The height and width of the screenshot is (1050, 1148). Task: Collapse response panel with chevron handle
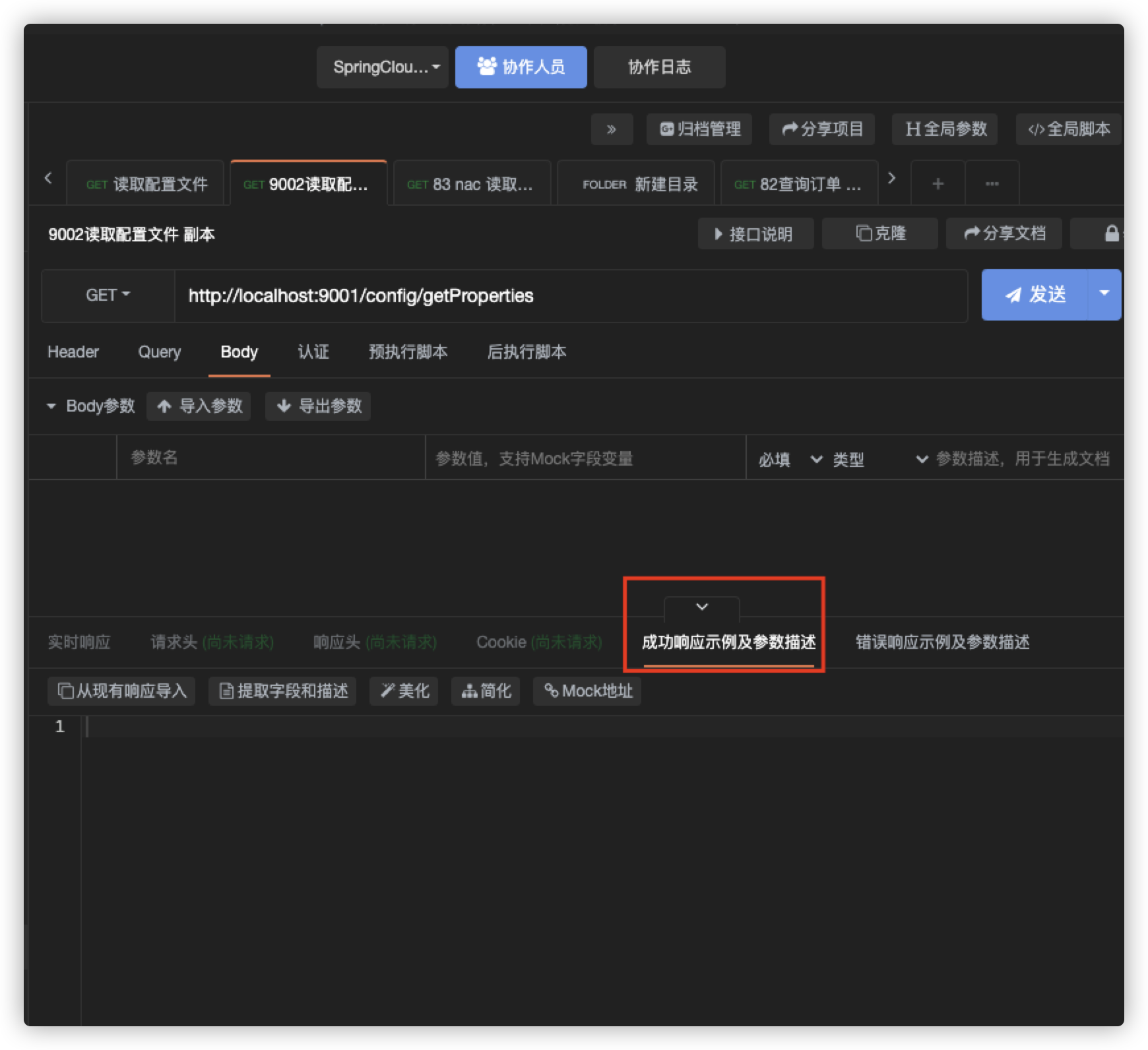702,607
